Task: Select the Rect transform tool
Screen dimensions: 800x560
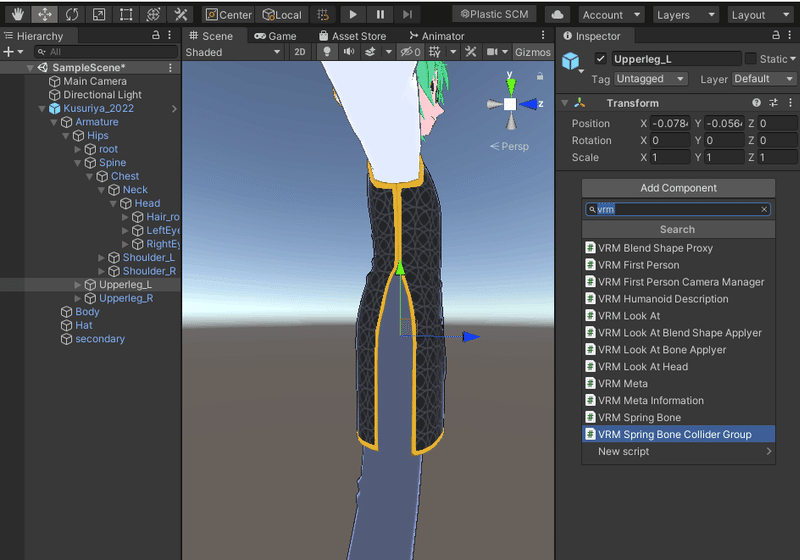Action: (x=126, y=15)
